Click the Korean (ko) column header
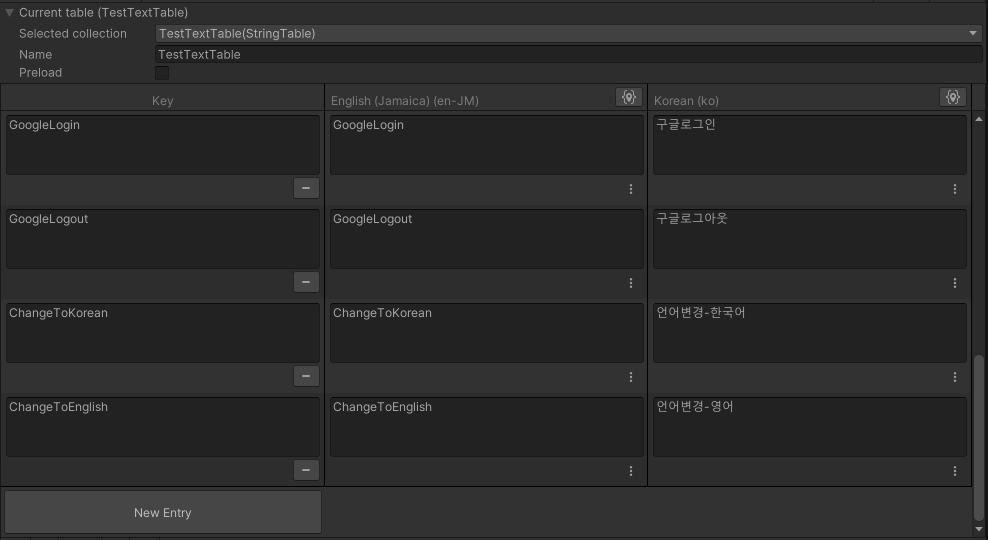The height and width of the screenshot is (540, 988). click(686, 101)
